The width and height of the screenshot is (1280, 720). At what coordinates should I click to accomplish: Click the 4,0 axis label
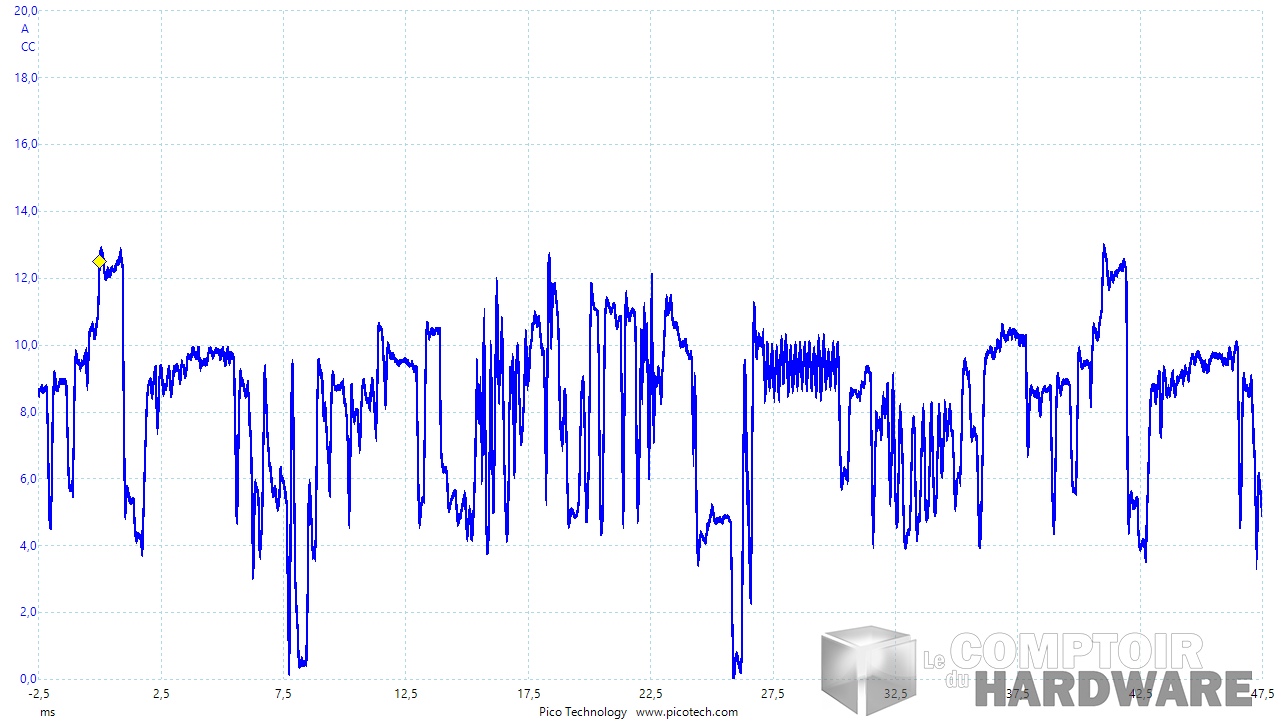pos(29,546)
